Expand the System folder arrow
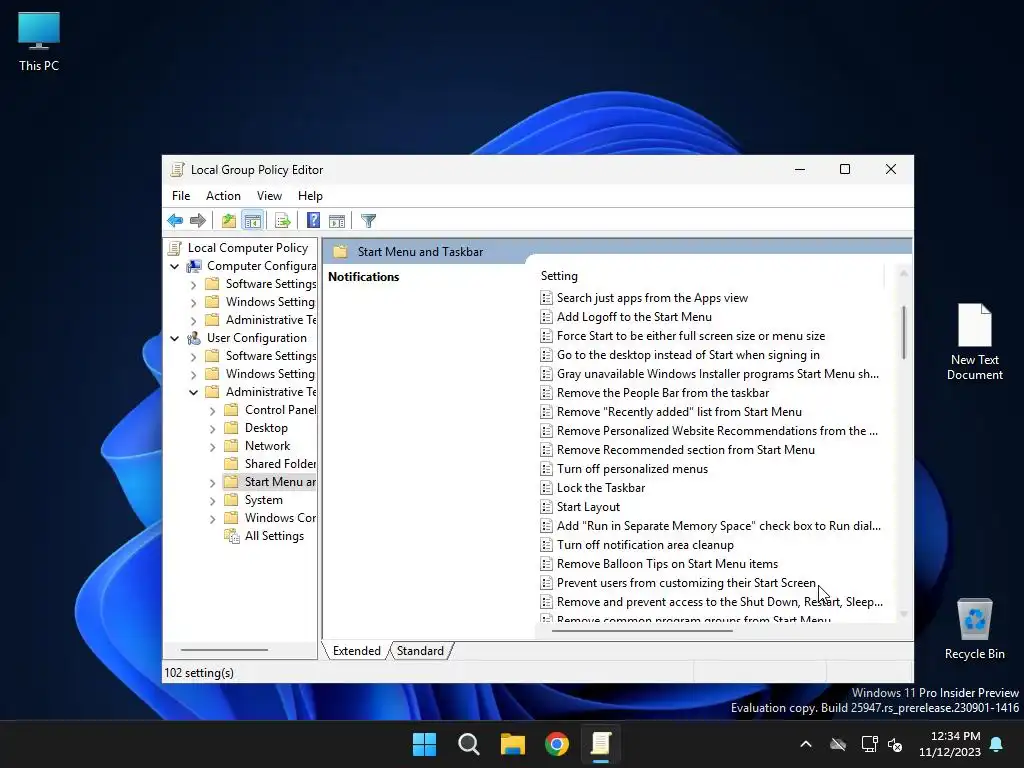 pyautogui.click(x=212, y=501)
